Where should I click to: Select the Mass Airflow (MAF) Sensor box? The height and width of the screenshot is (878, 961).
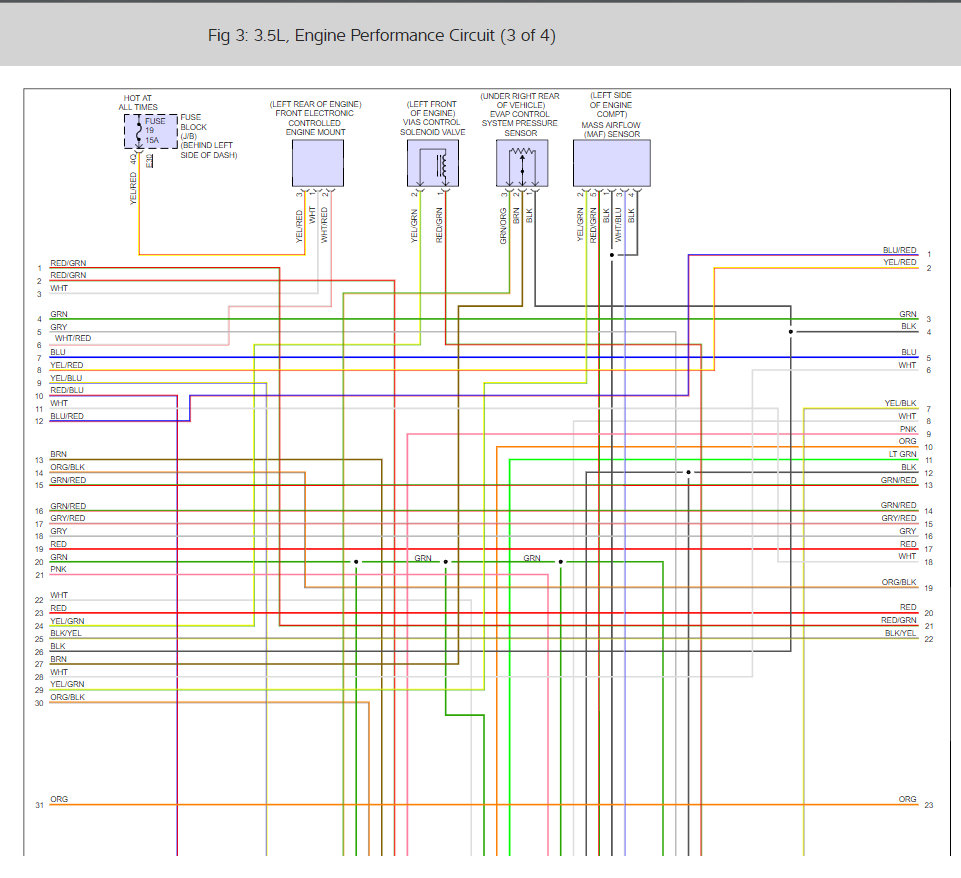tap(612, 163)
